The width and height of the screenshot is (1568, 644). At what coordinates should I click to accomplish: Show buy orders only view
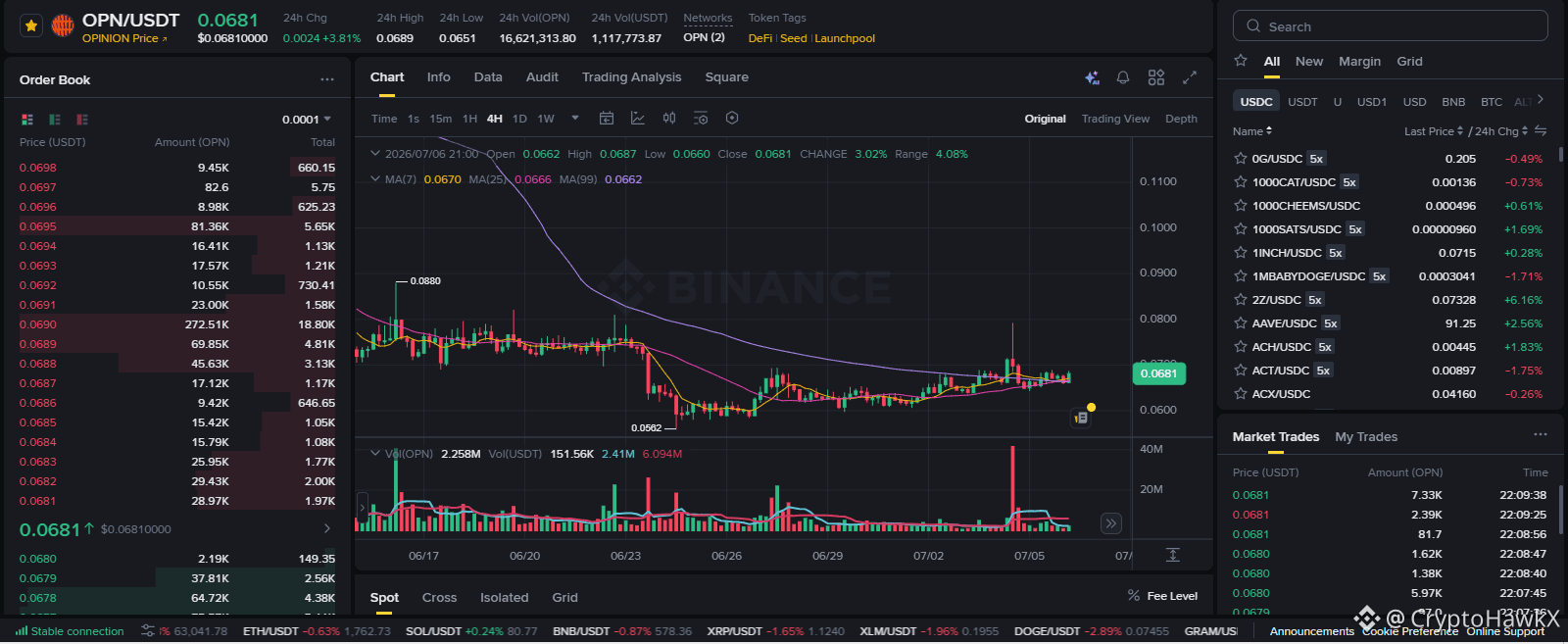pyautogui.click(x=55, y=120)
